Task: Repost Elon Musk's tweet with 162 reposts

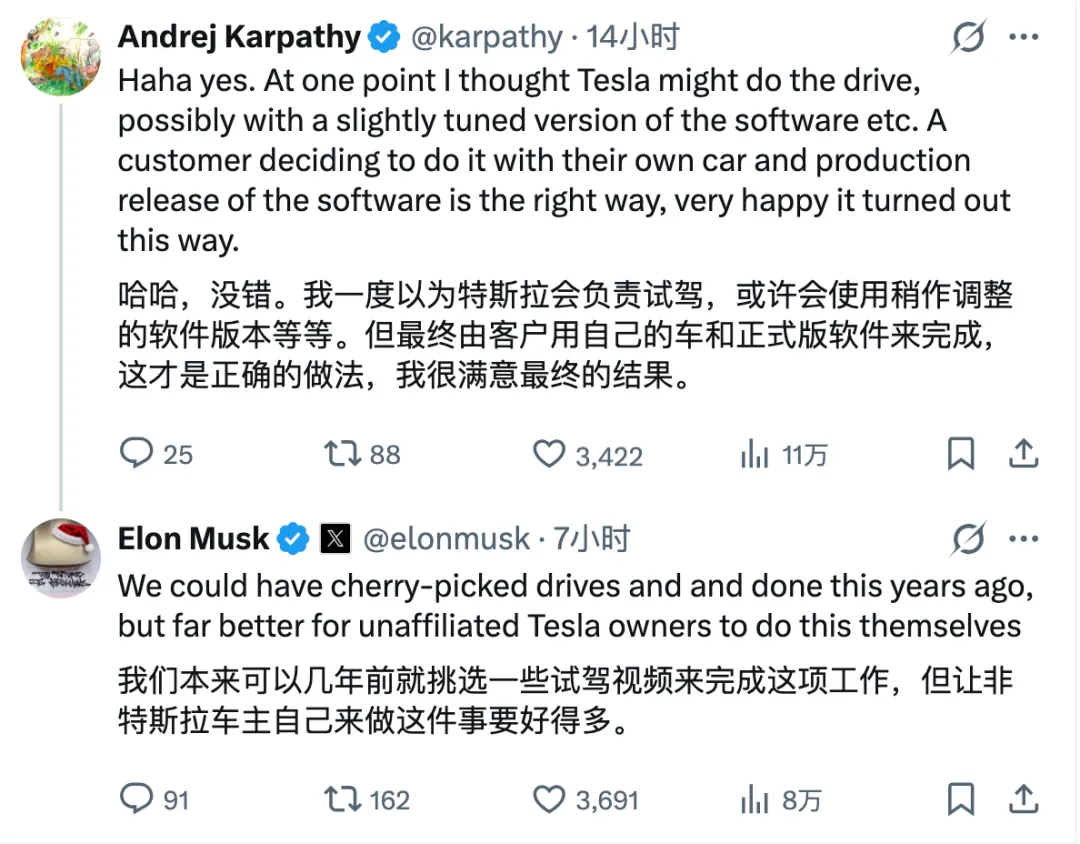Action: [x=343, y=799]
